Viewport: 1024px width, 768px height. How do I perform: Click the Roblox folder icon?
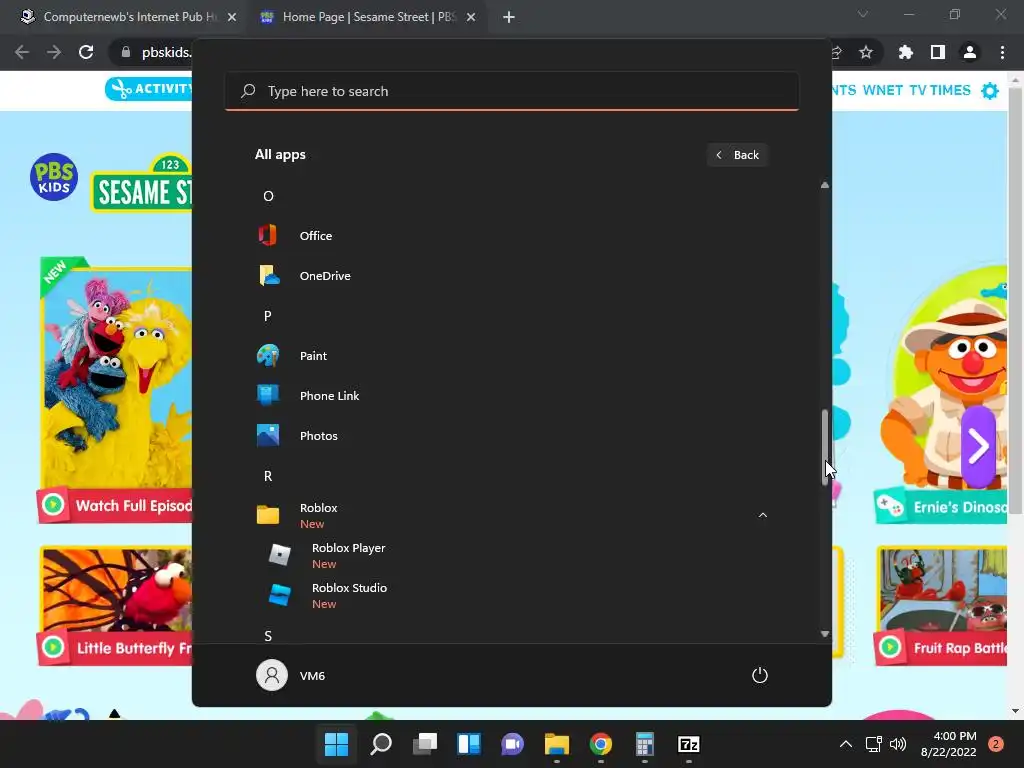point(268,515)
